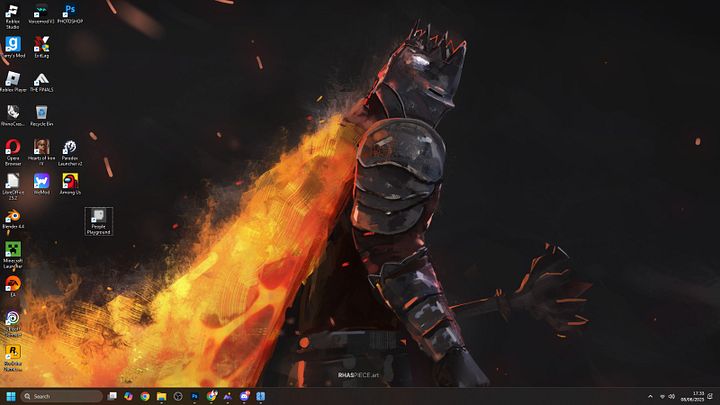Click the WeMod desktop icon
Screen dimensions: 720x405
coord(41,184)
